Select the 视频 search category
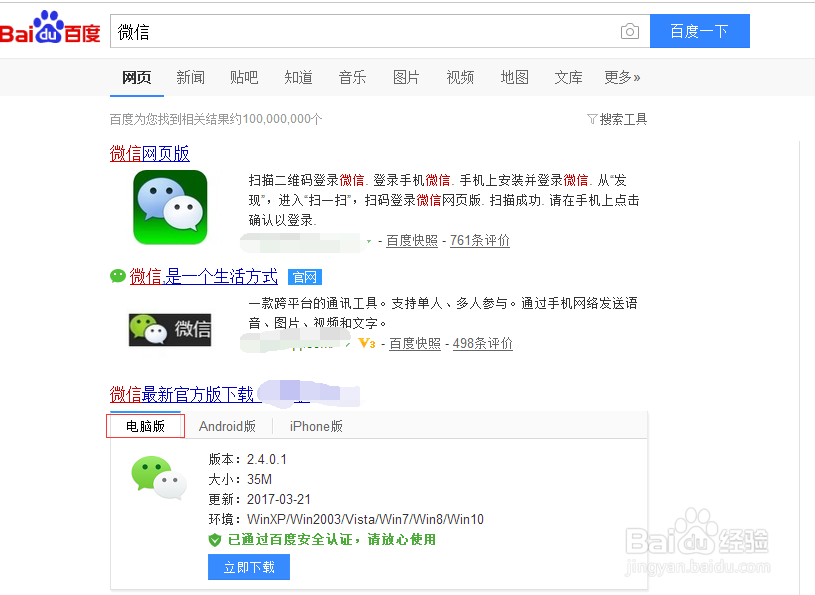The height and width of the screenshot is (595, 815). (x=460, y=76)
